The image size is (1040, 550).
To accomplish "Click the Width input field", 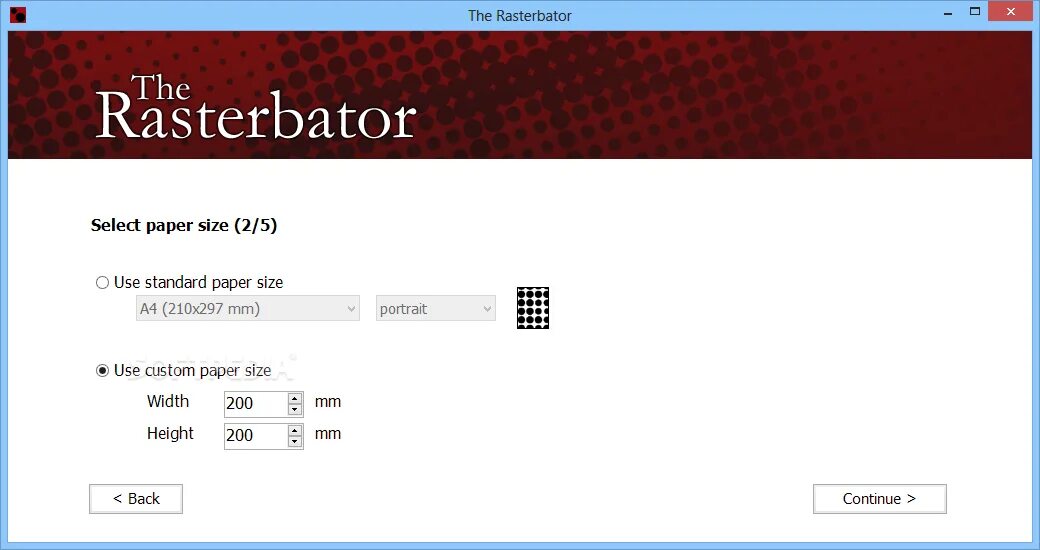I will 255,403.
